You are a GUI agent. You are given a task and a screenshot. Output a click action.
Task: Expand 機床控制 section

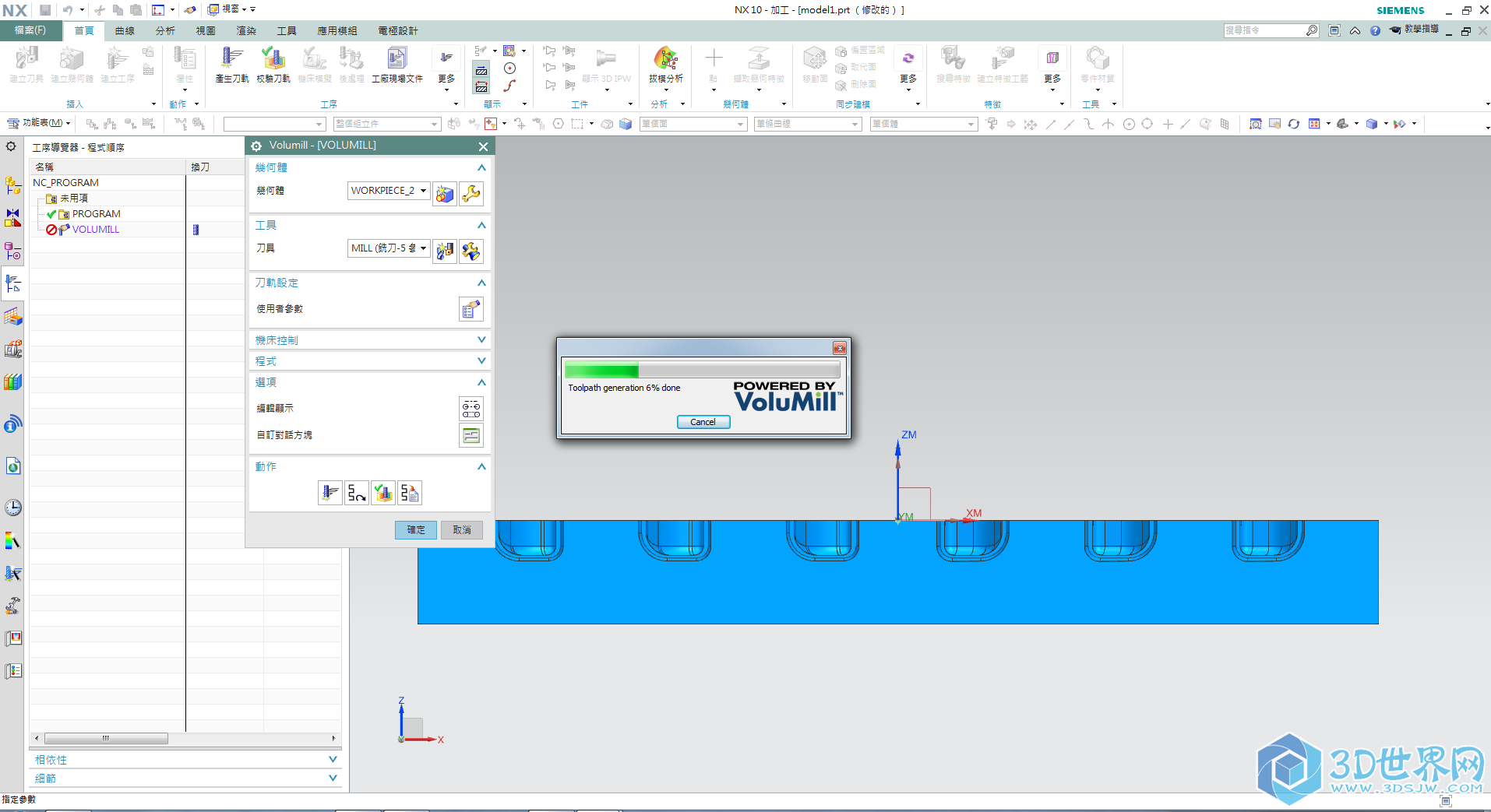point(481,340)
